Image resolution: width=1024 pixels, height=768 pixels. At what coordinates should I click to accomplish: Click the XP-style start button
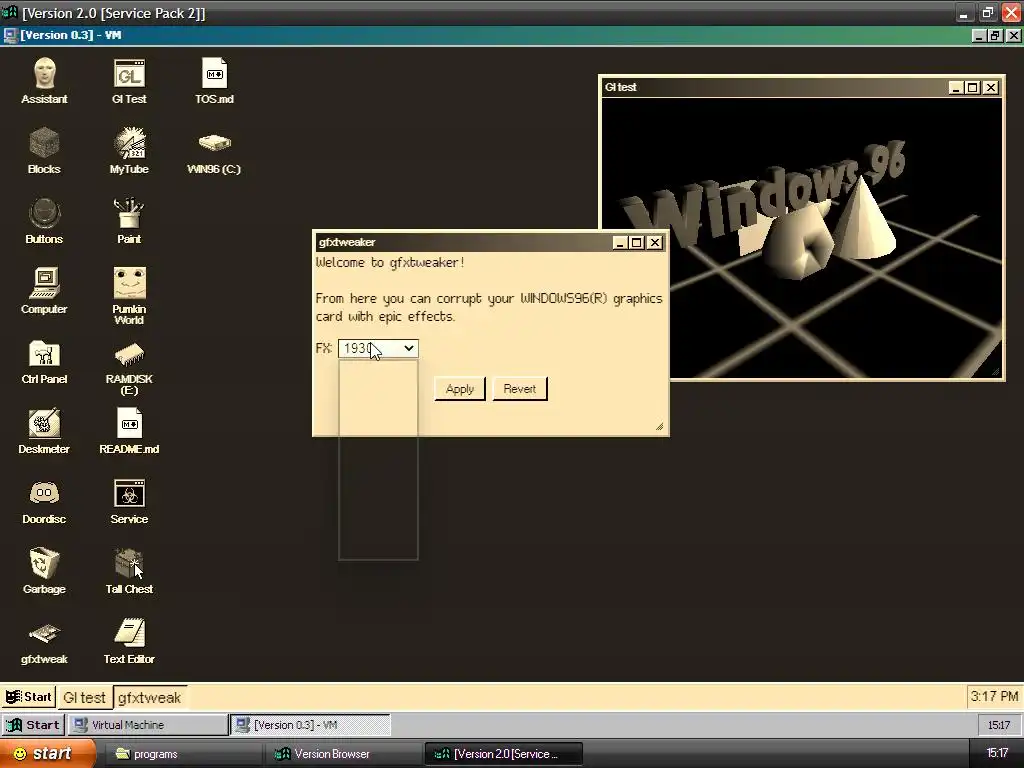[46, 754]
